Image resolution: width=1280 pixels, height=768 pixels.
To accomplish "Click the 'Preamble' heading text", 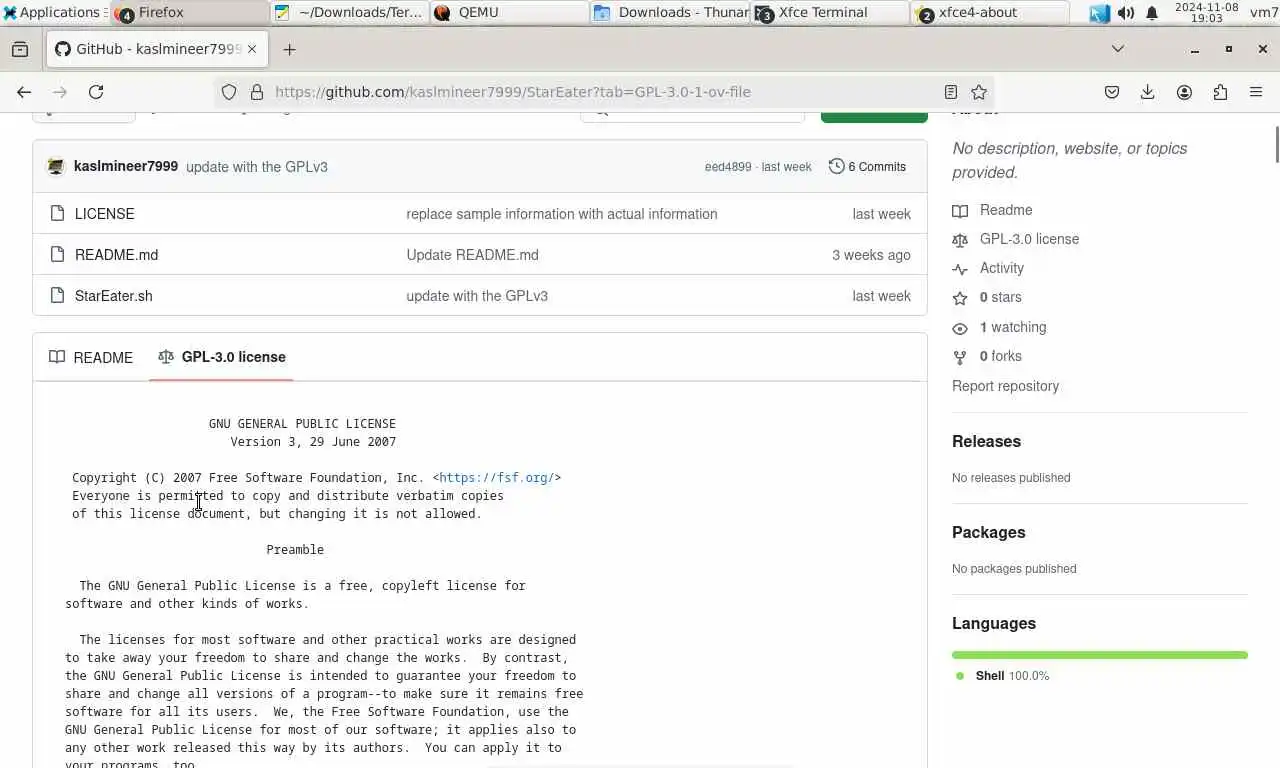I will pos(295,550).
